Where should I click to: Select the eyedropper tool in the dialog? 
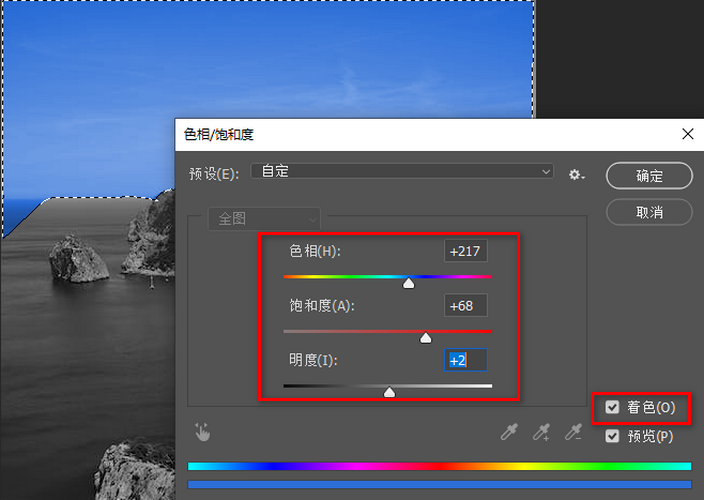point(509,432)
